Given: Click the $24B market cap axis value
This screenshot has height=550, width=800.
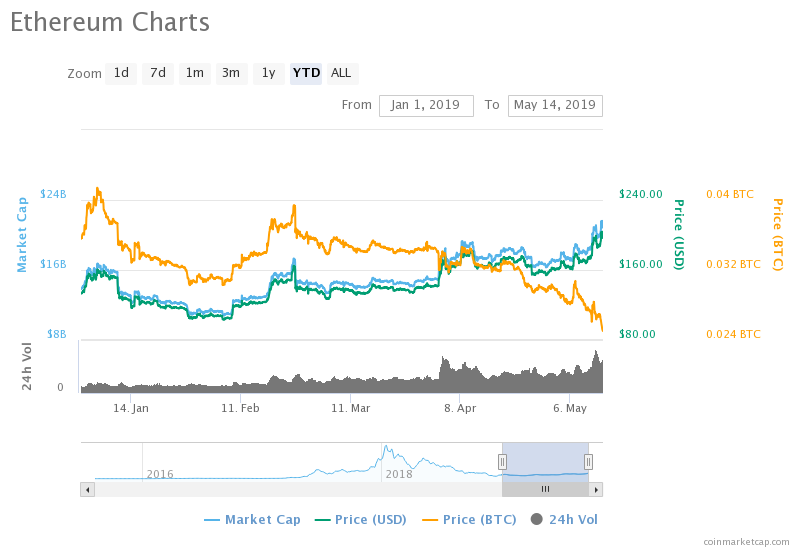Looking at the screenshot, I should coord(53,194).
